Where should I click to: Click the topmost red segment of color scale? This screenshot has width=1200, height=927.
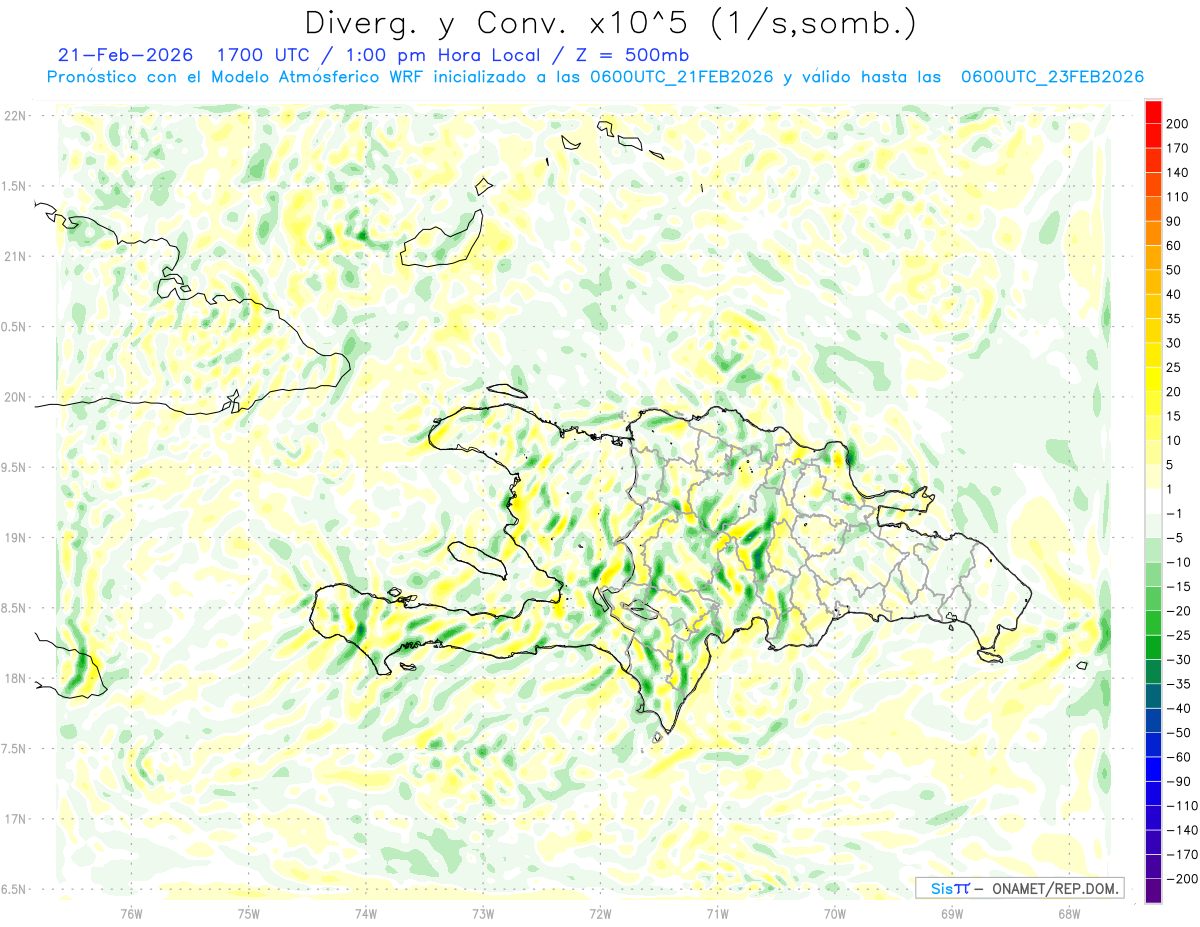(x=1154, y=111)
